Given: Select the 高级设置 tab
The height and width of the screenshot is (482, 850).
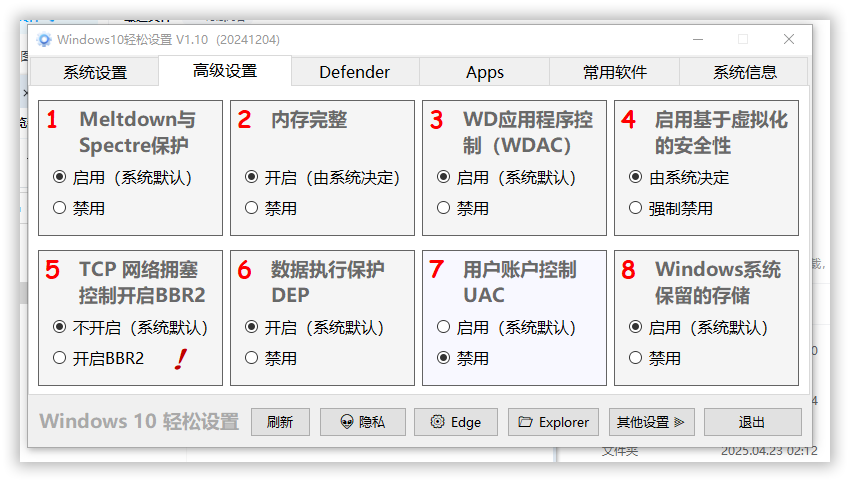Looking at the screenshot, I should click(x=225, y=71).
